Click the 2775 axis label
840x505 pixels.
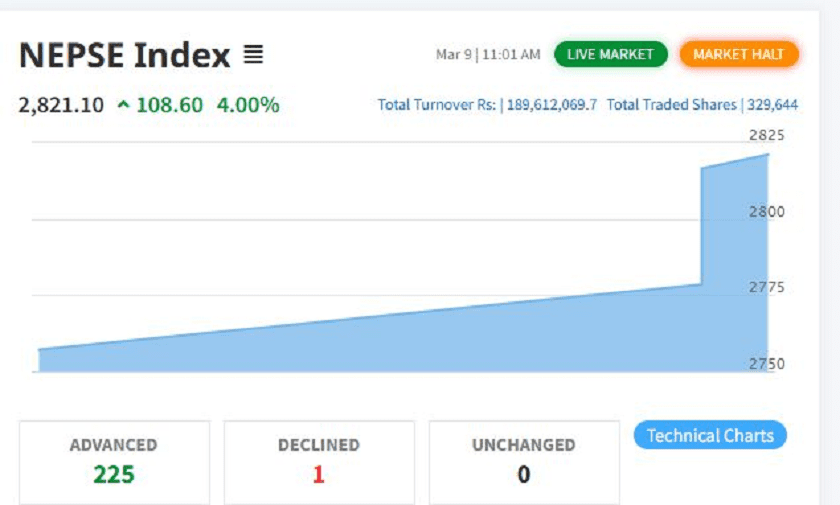pos(766,288)
